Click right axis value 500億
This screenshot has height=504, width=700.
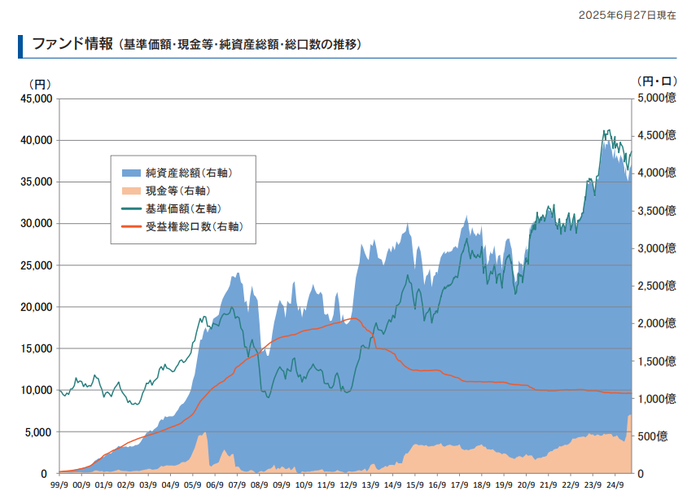click(653, 436)
